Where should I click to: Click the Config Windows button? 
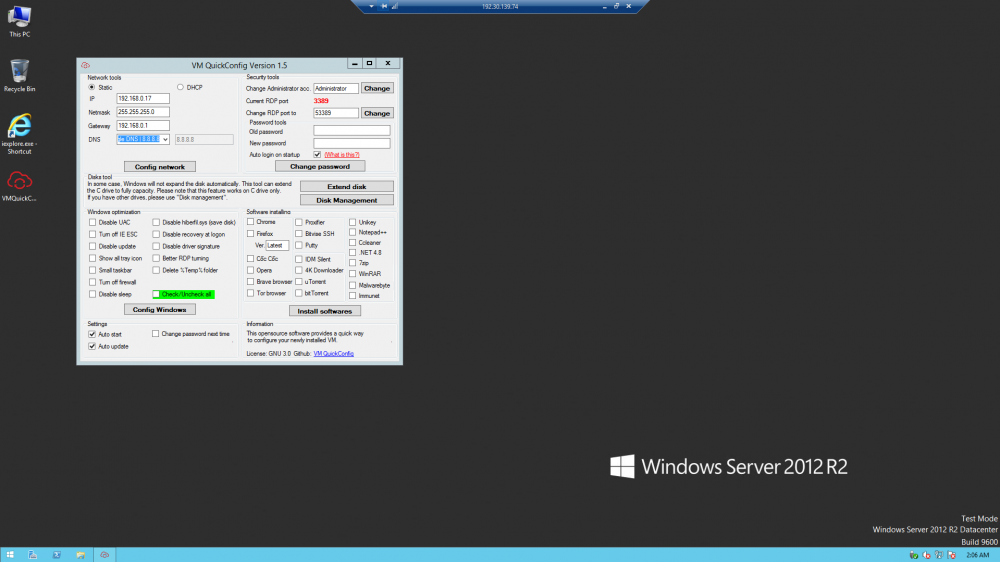tap(159, 309)
